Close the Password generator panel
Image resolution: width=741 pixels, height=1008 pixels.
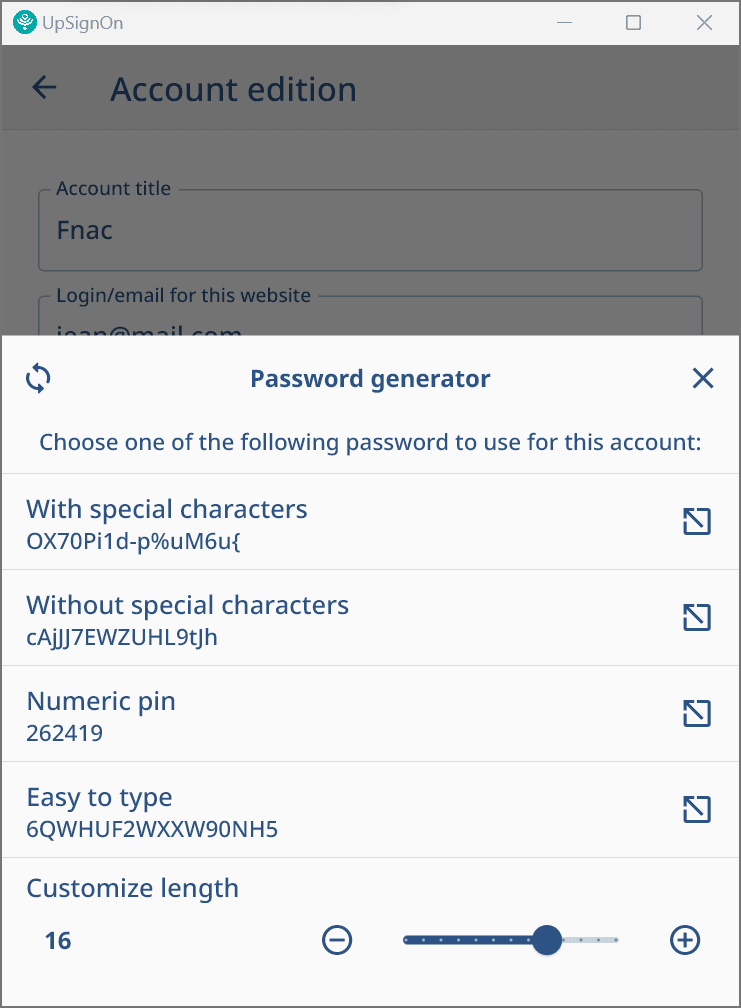pyautogui.click(x=703, y=378)
